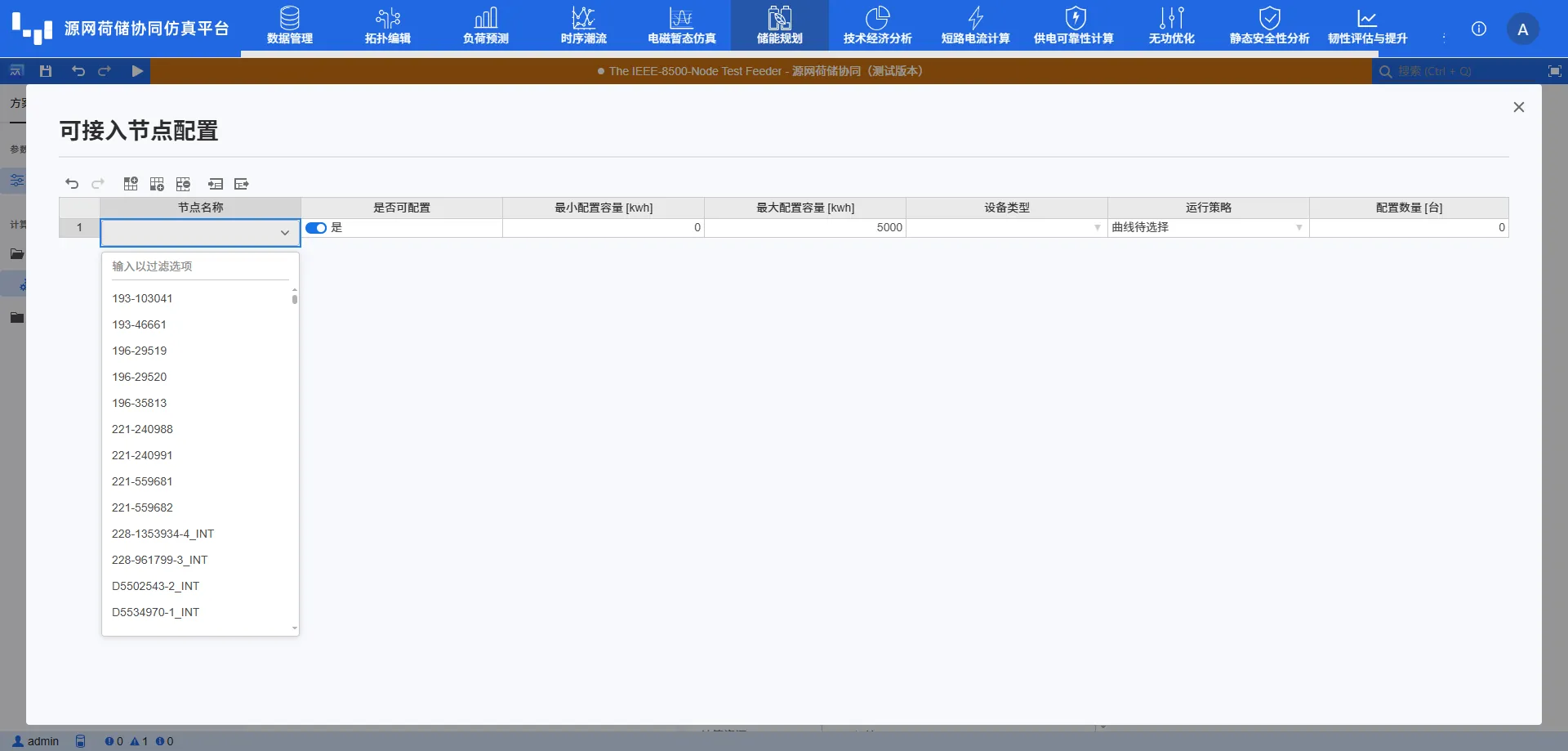Click the info icon in the header

point(1479,29)
